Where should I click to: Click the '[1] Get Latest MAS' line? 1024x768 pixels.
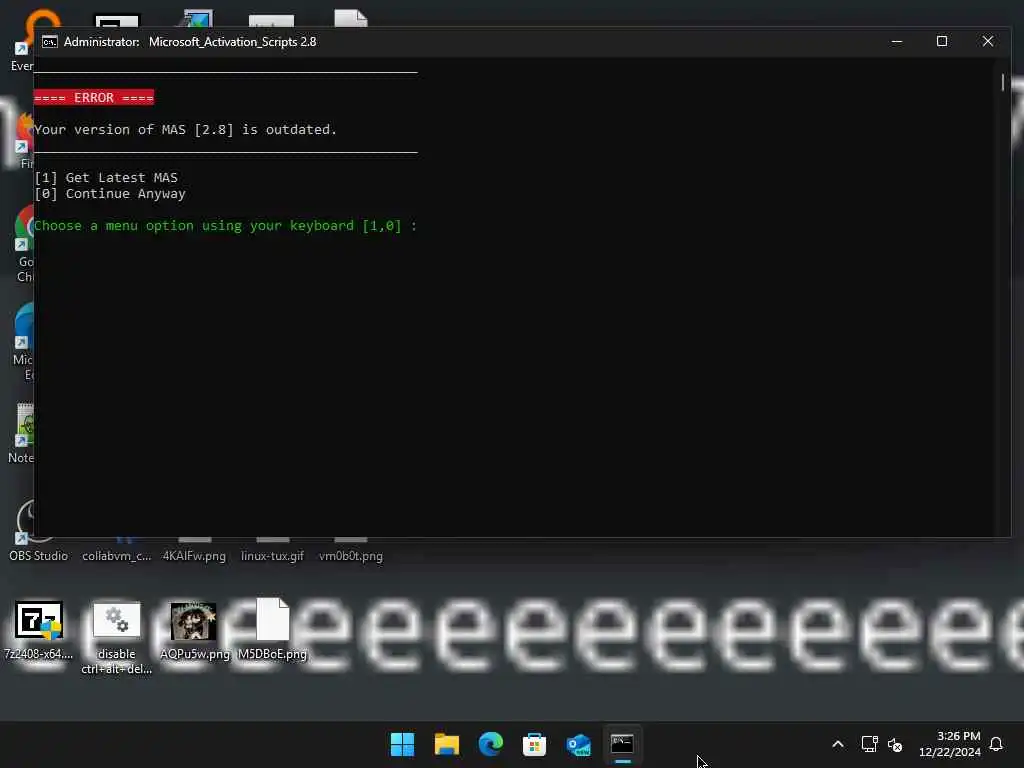(106, 178)
